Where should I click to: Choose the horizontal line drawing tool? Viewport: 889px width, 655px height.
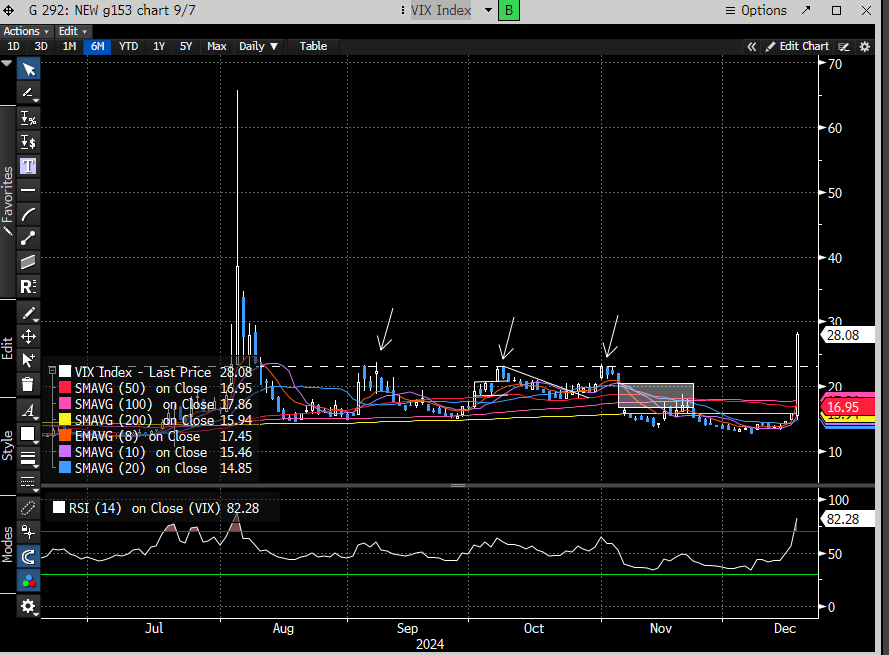tap(29, 189)
